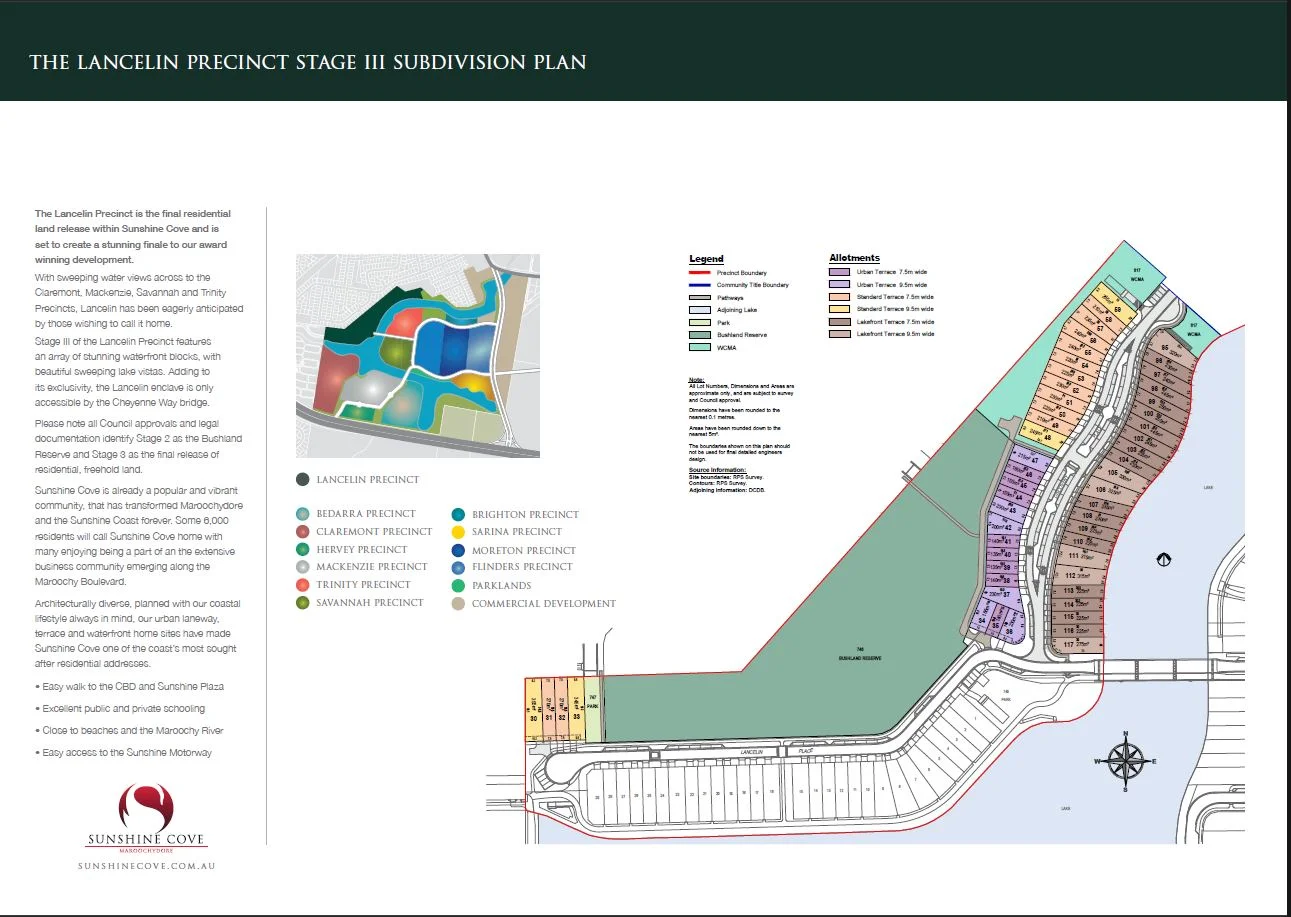Click the Bushland Reserve legend swatch
1291x917 pixels.
pos(701,335)
